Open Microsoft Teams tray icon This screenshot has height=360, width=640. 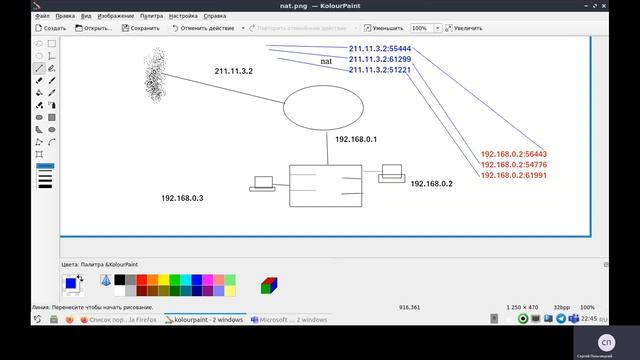573,319
